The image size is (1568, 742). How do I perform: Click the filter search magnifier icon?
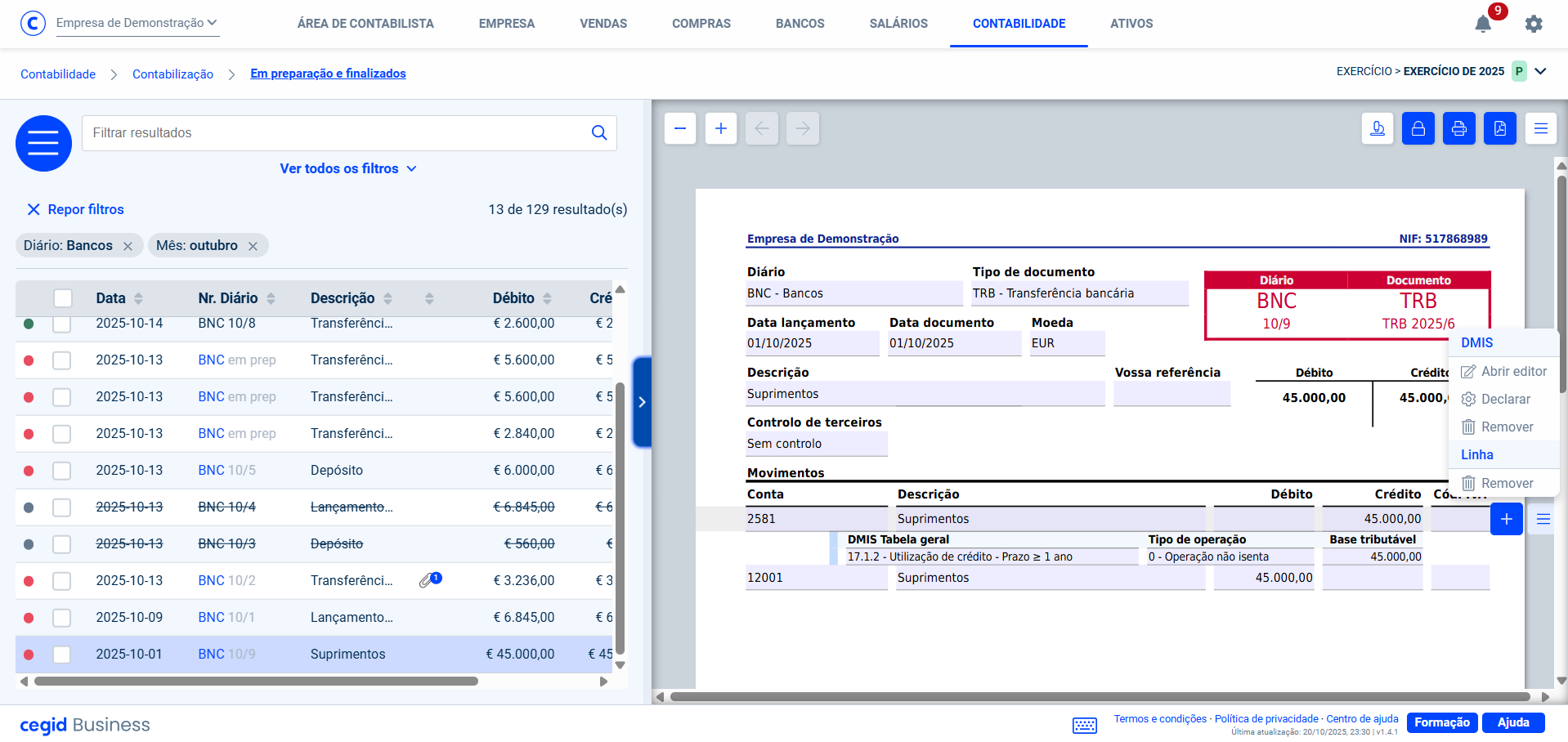[x=599, y=132]
